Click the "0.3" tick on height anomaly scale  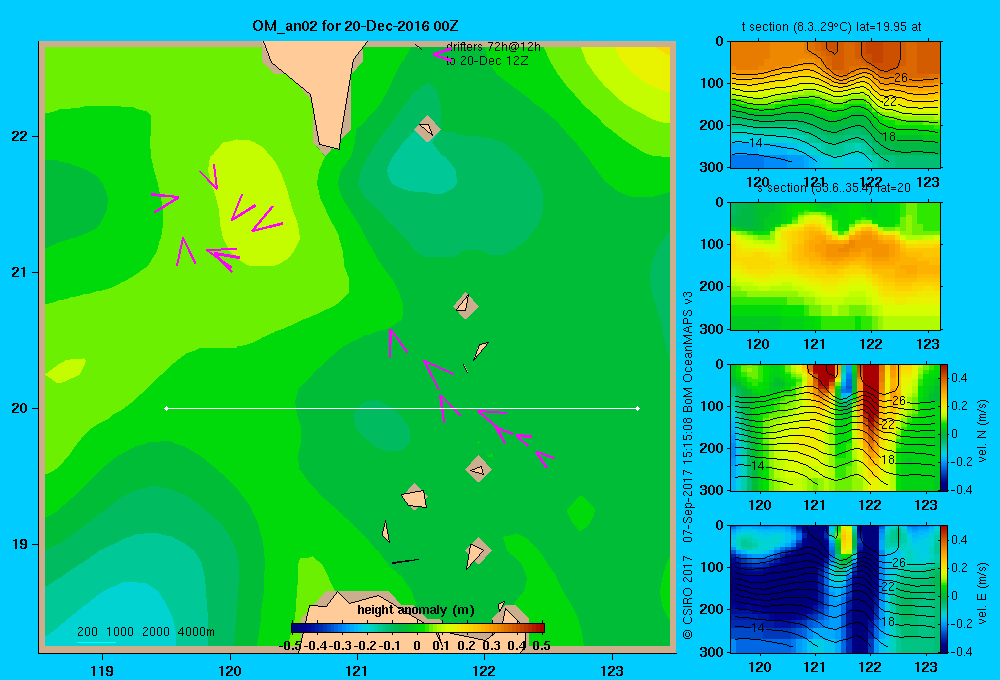(x=491, y=646)
